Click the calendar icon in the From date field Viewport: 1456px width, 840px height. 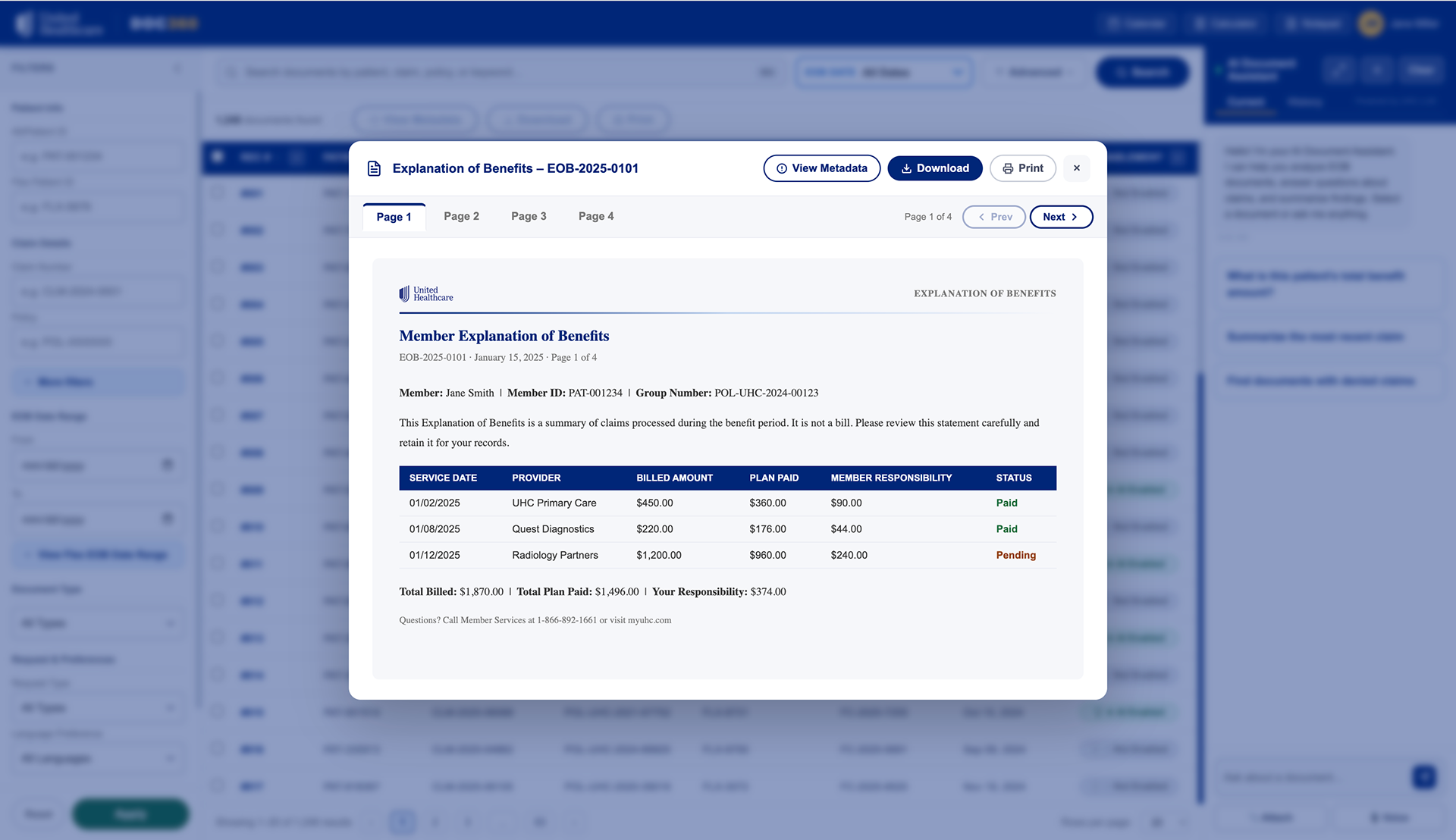pos(168,465)
